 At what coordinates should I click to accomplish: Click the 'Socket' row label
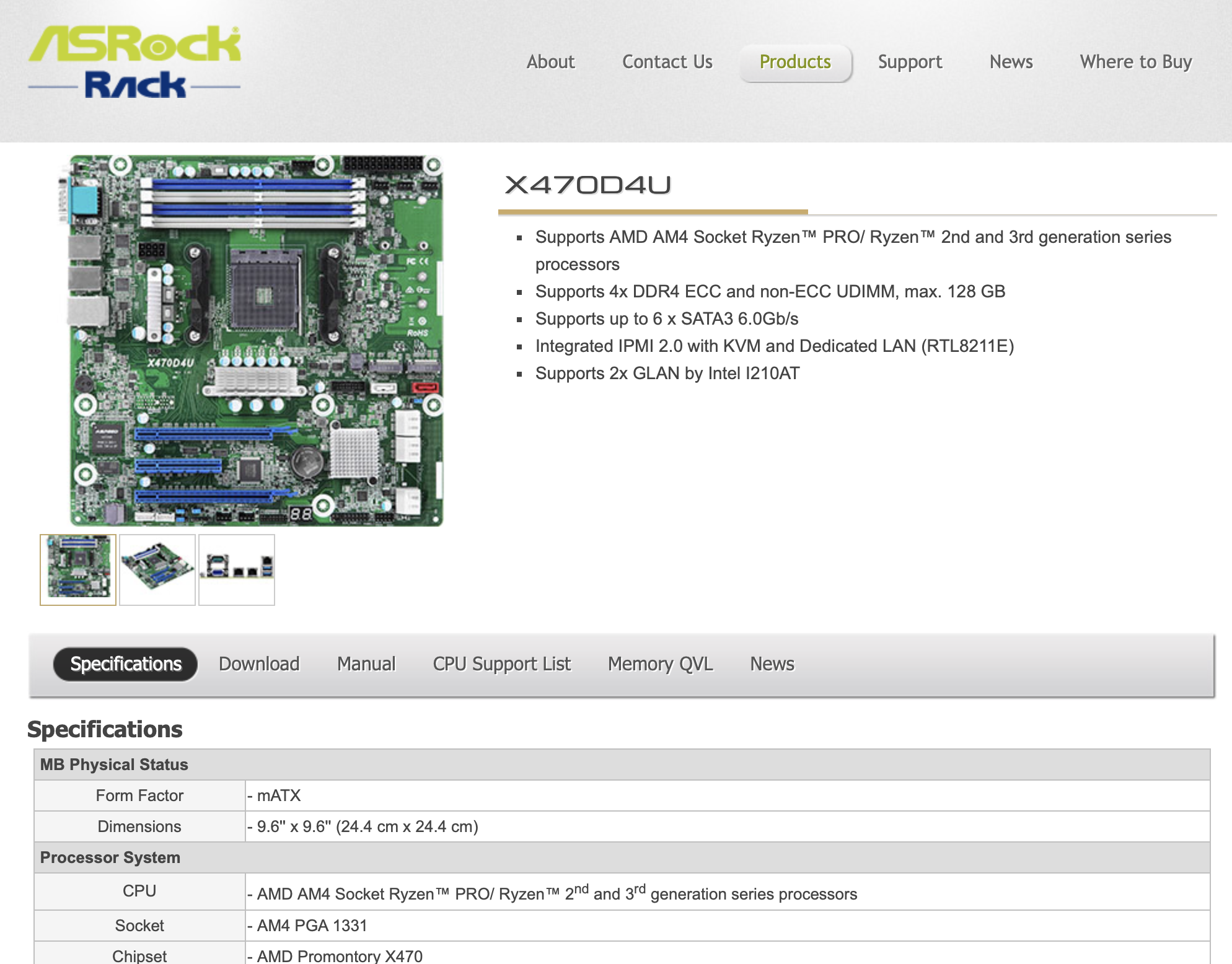tap(139, 926)
